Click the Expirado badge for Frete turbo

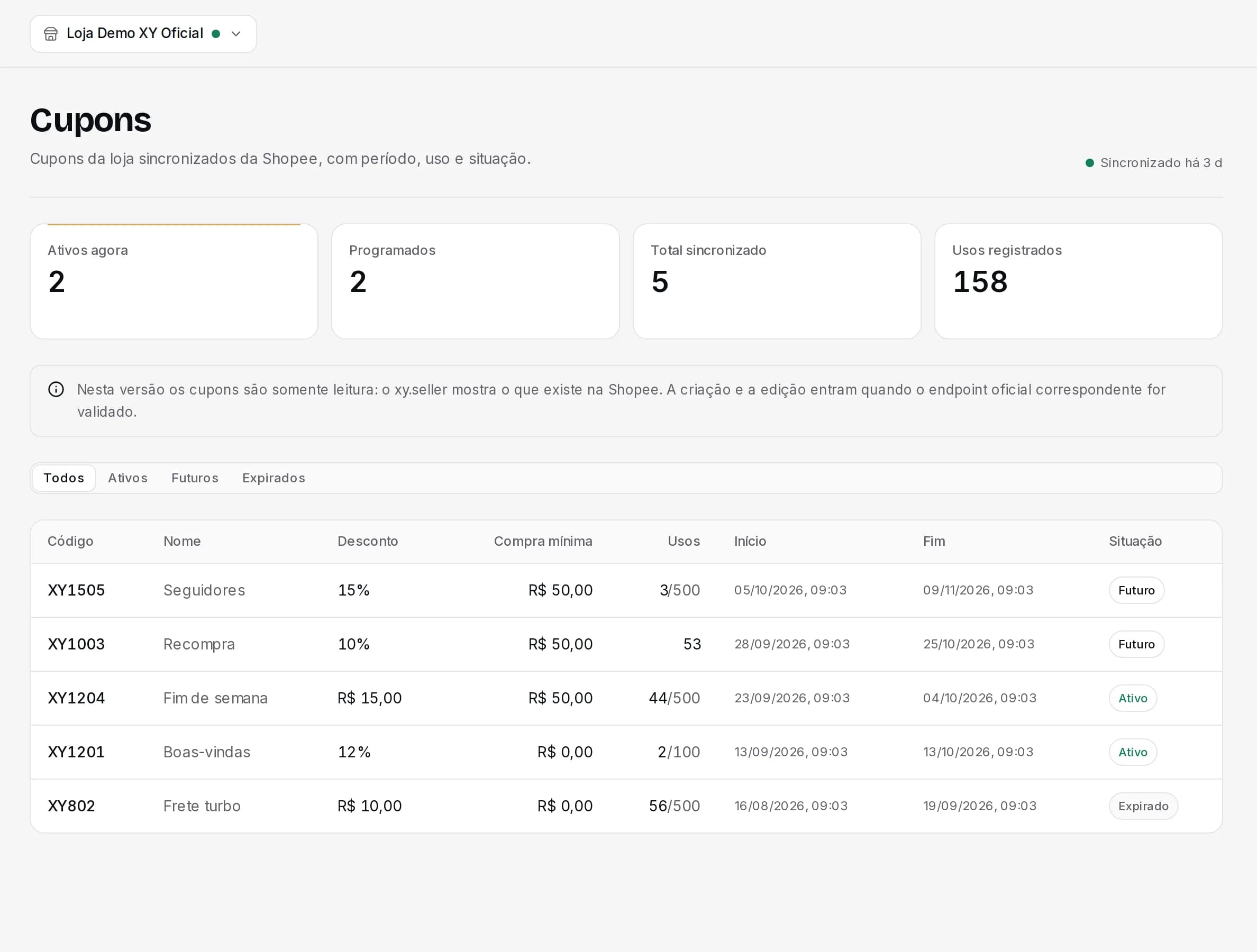tap(1143, 807)
